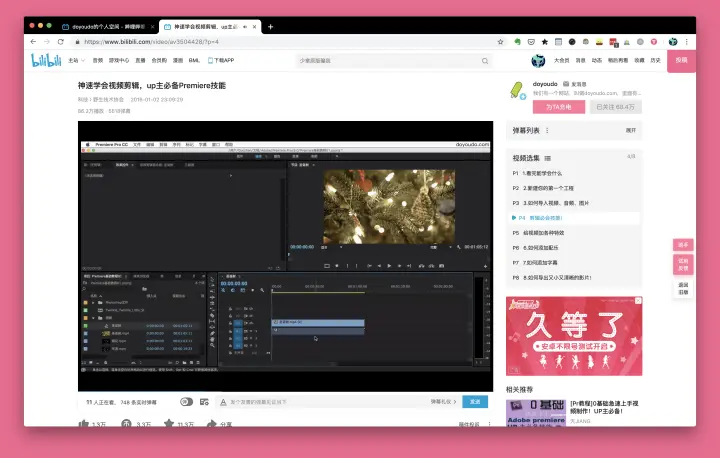This screenshot has height=458, width=720.
Task: Click 已关注 follow button
Action: click(615, 107)
